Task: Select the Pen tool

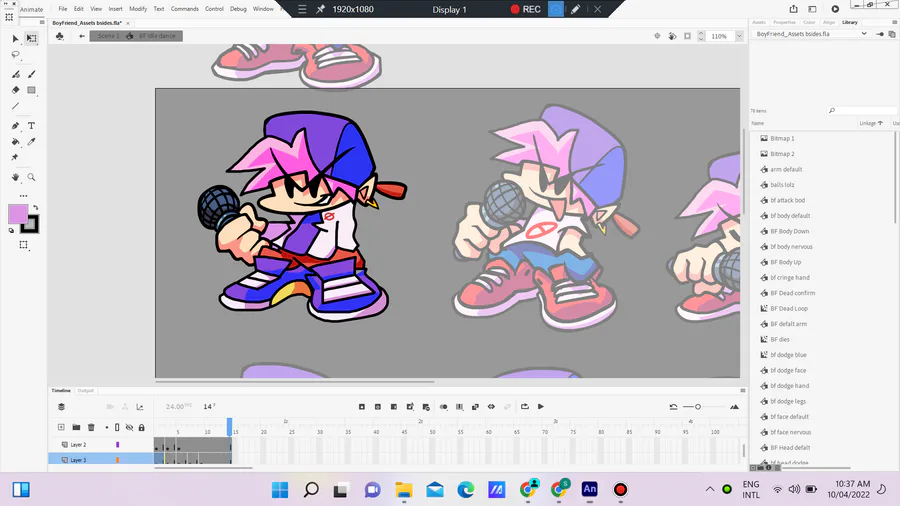Action: (x=15, y=126)
